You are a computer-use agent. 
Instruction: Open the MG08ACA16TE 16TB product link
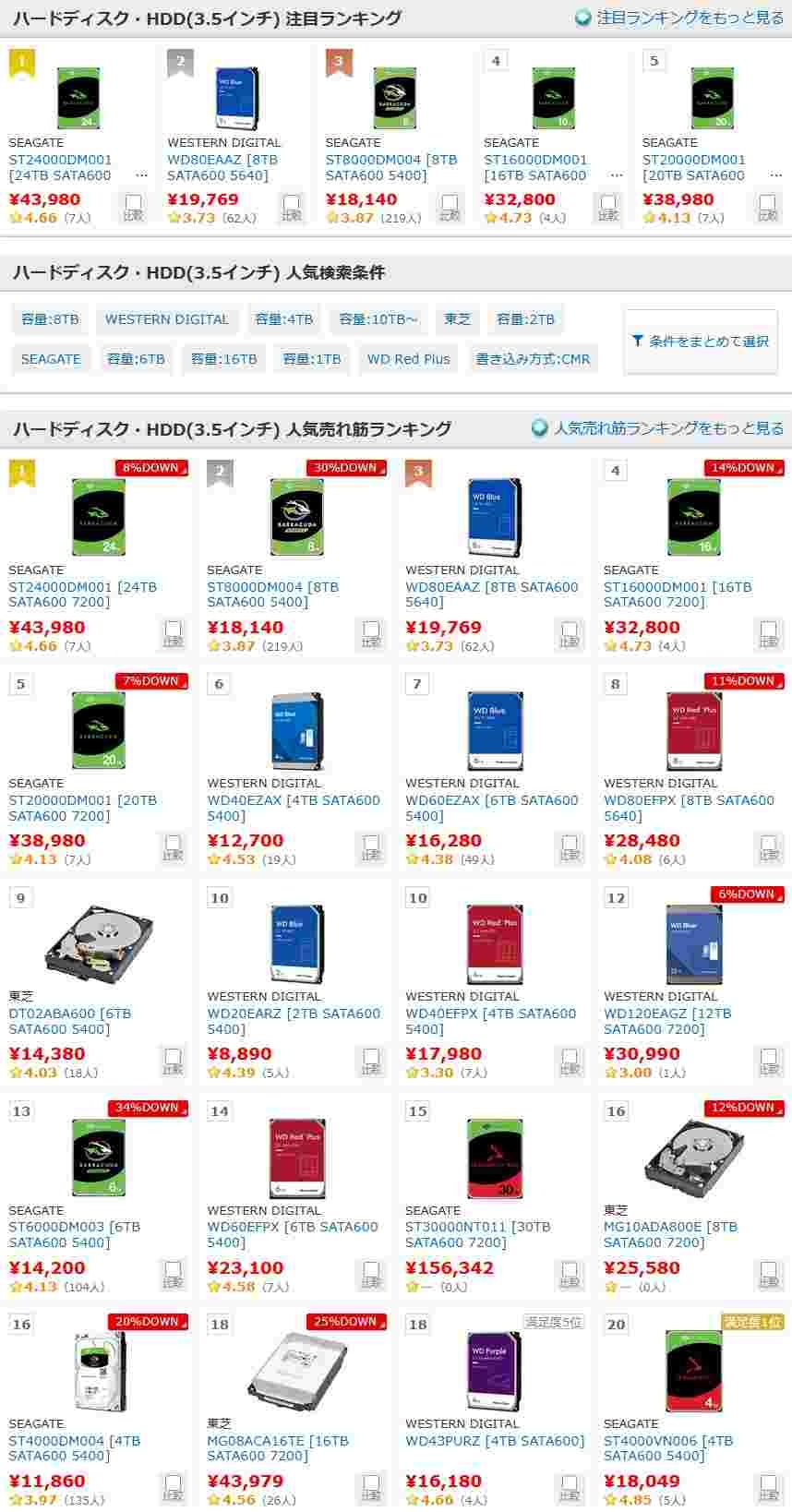278,1448
